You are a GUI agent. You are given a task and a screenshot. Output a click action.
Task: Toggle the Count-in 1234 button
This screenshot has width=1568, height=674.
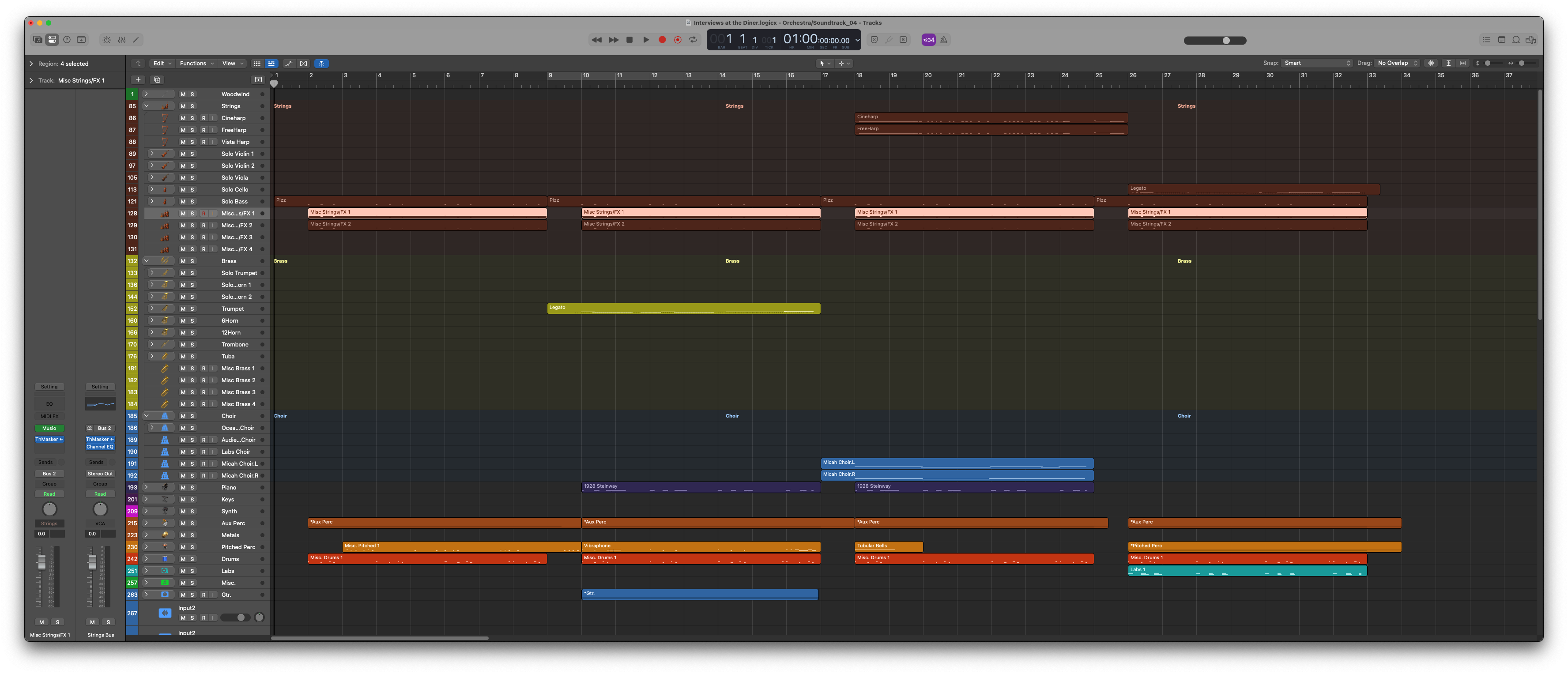(x=928, y=40)
